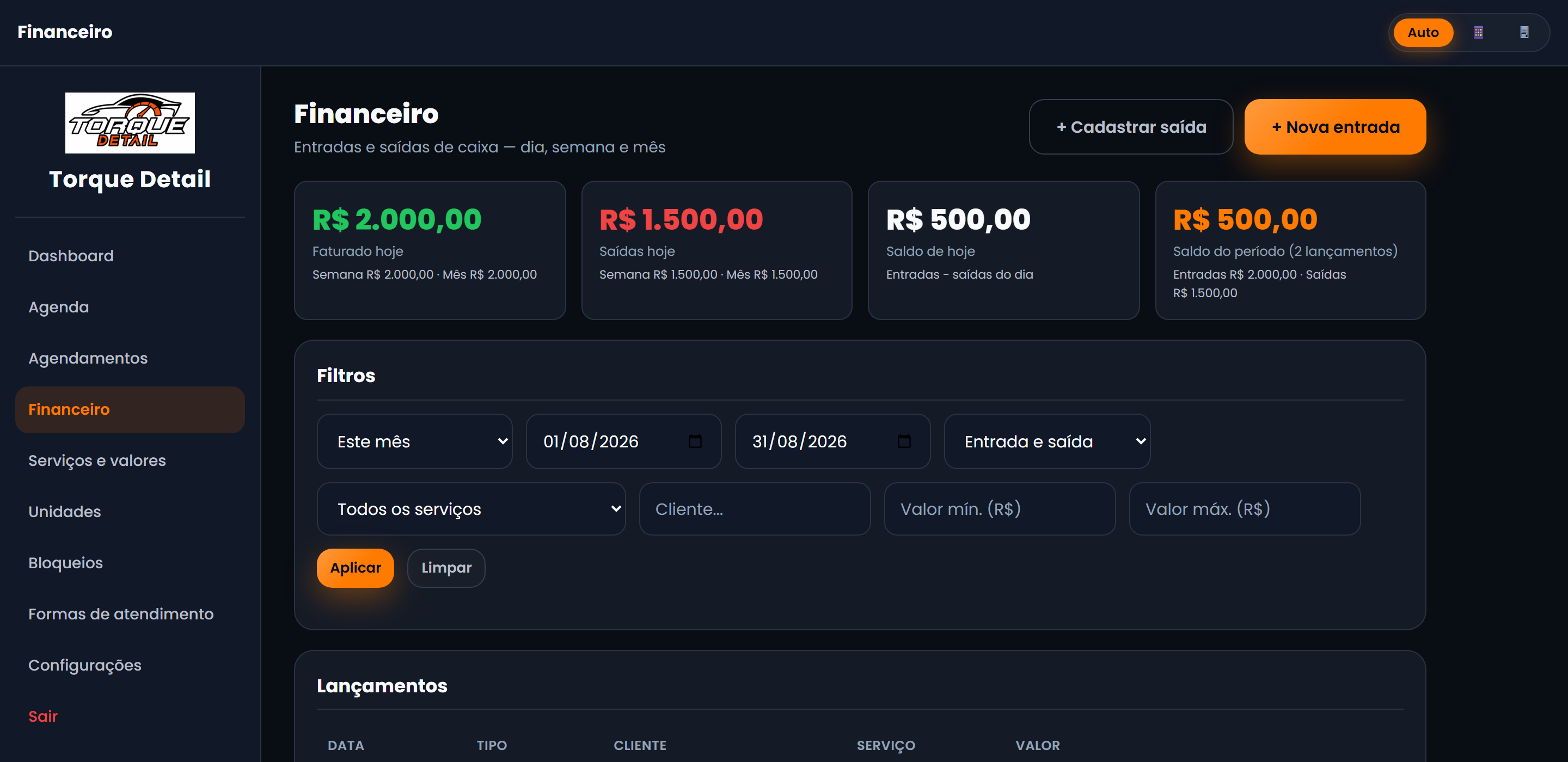Click the CLIENTE column header
The width and height of the screenshot is (1568, 762).
pos(640,745)
